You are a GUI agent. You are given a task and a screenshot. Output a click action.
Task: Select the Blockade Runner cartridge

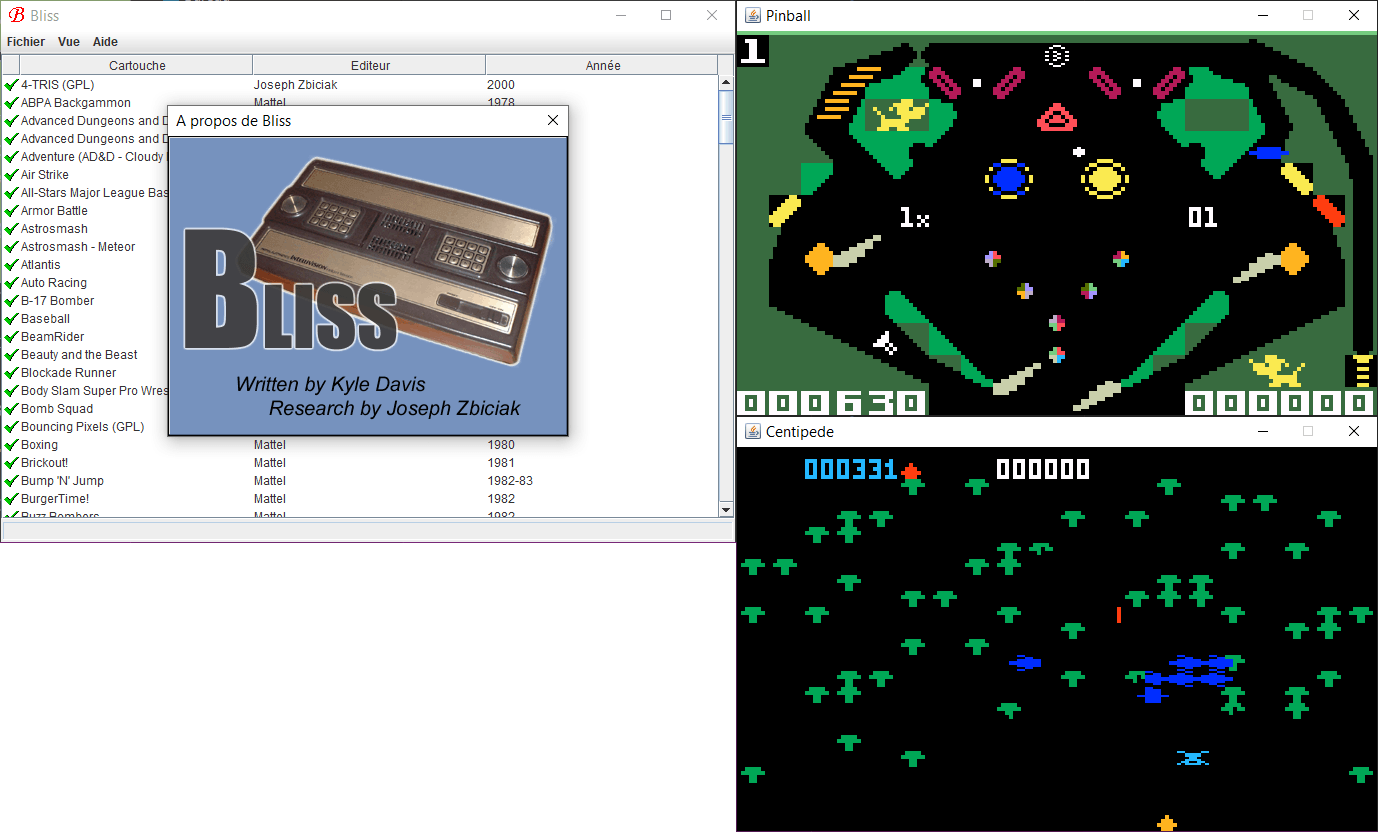pos(69,373)
